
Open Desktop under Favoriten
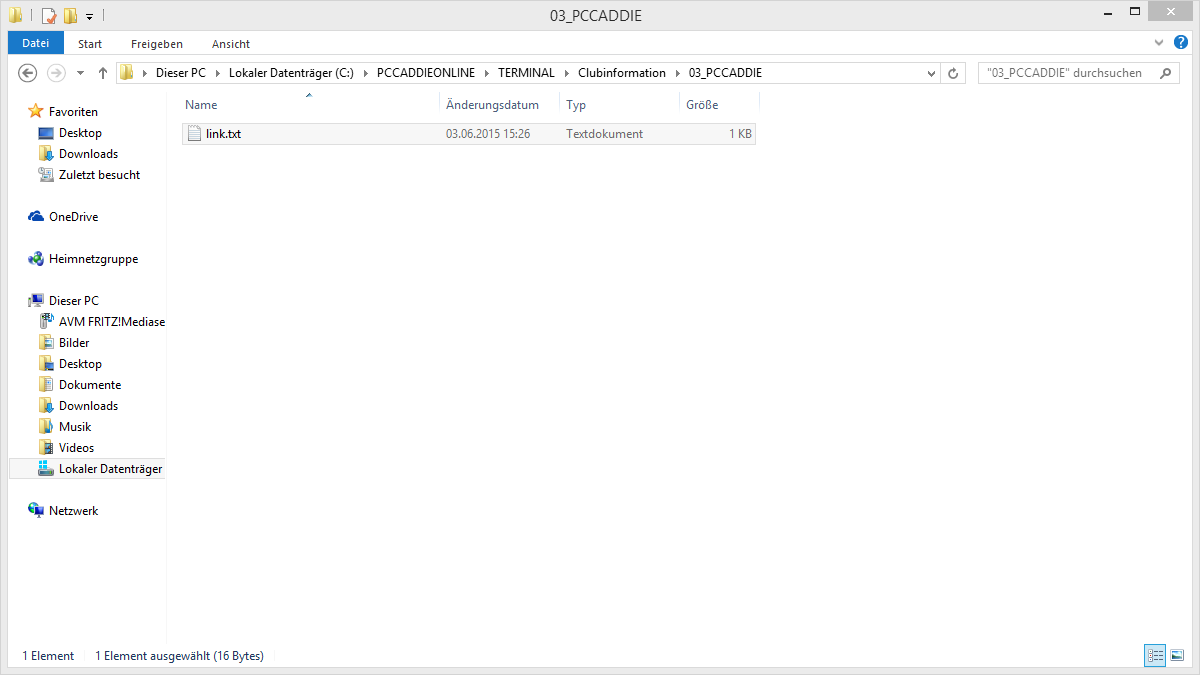(80, 133)
